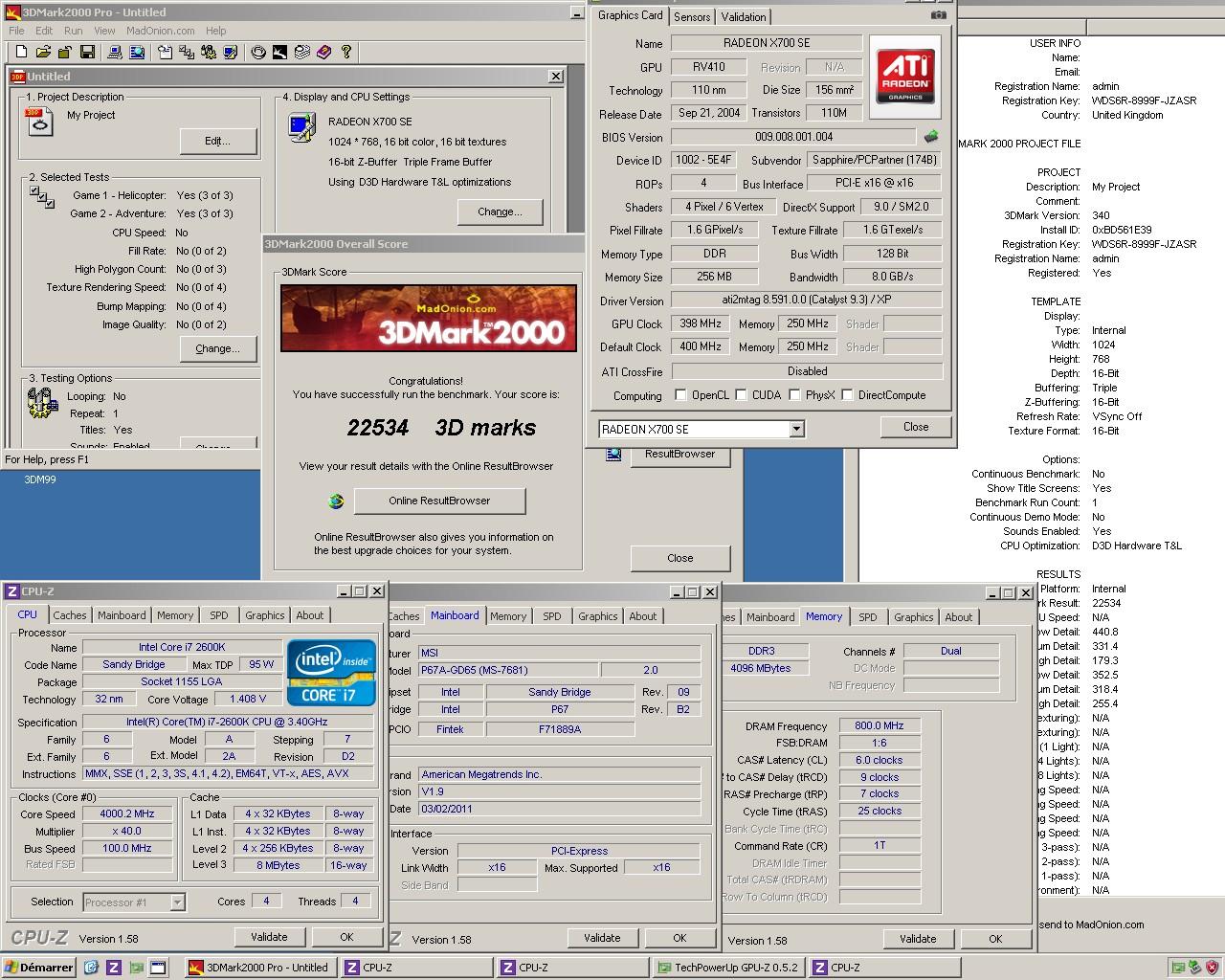Enable the OpenCL checkbox in GPU-Z

[x=680, y=394]
